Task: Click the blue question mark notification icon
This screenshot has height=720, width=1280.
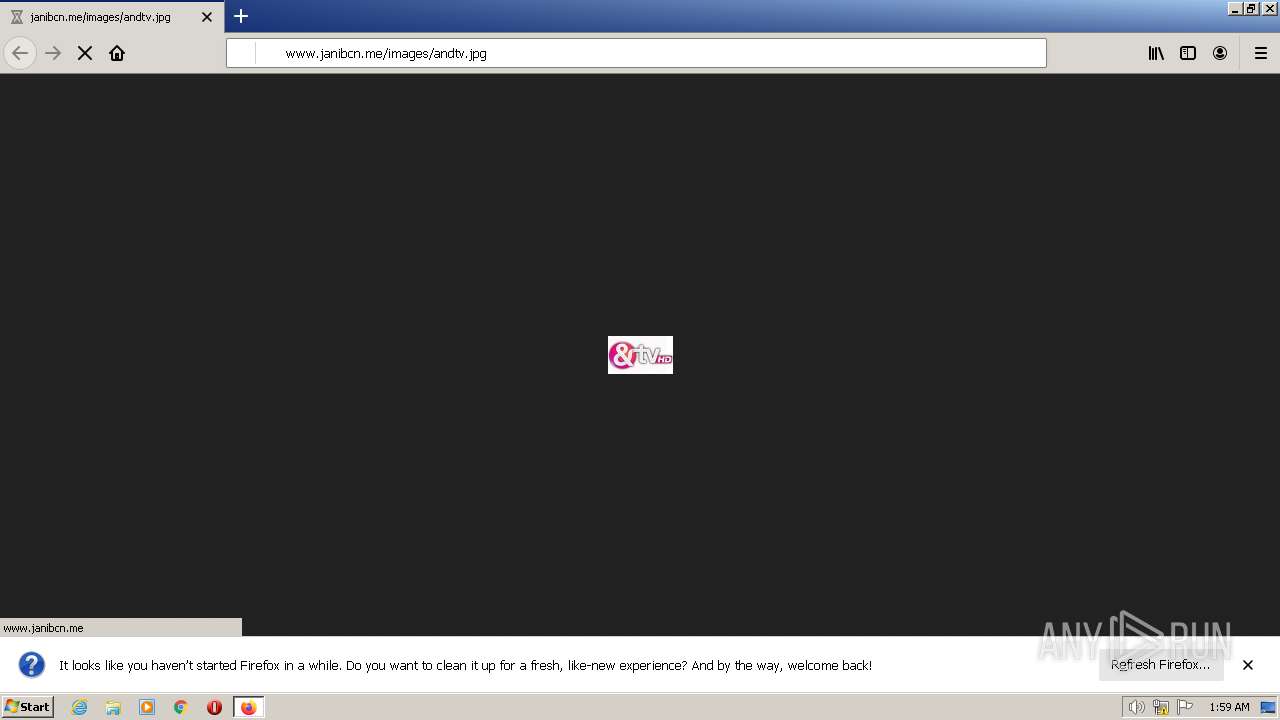Action: pos(32,664)
